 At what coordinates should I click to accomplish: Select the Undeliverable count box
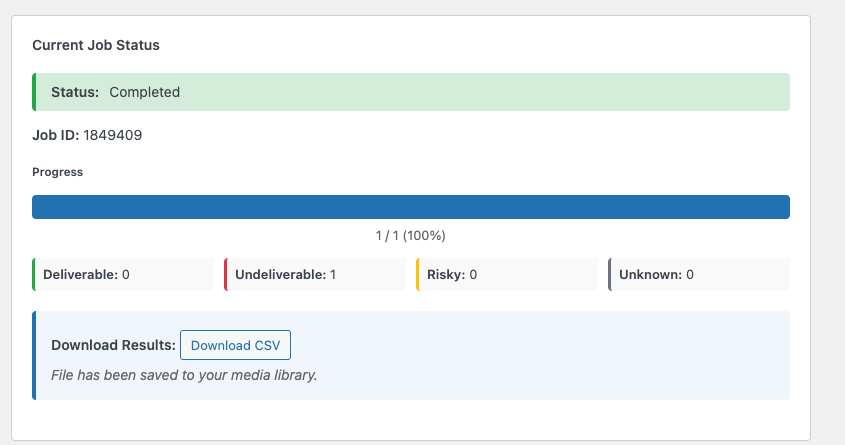click(x=315, y=274)
